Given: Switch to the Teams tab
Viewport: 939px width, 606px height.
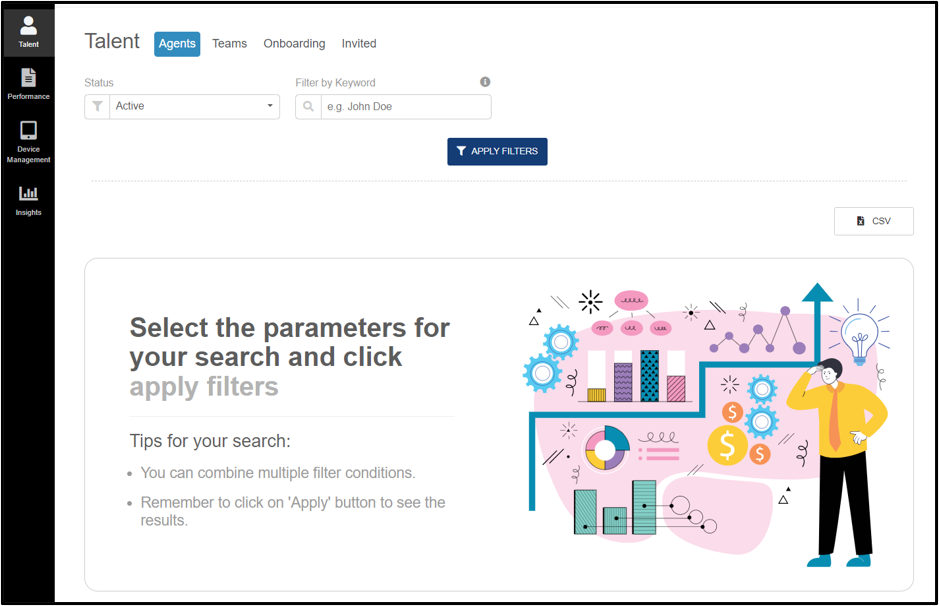Looking at the screenshot, I should pos(229,44).
